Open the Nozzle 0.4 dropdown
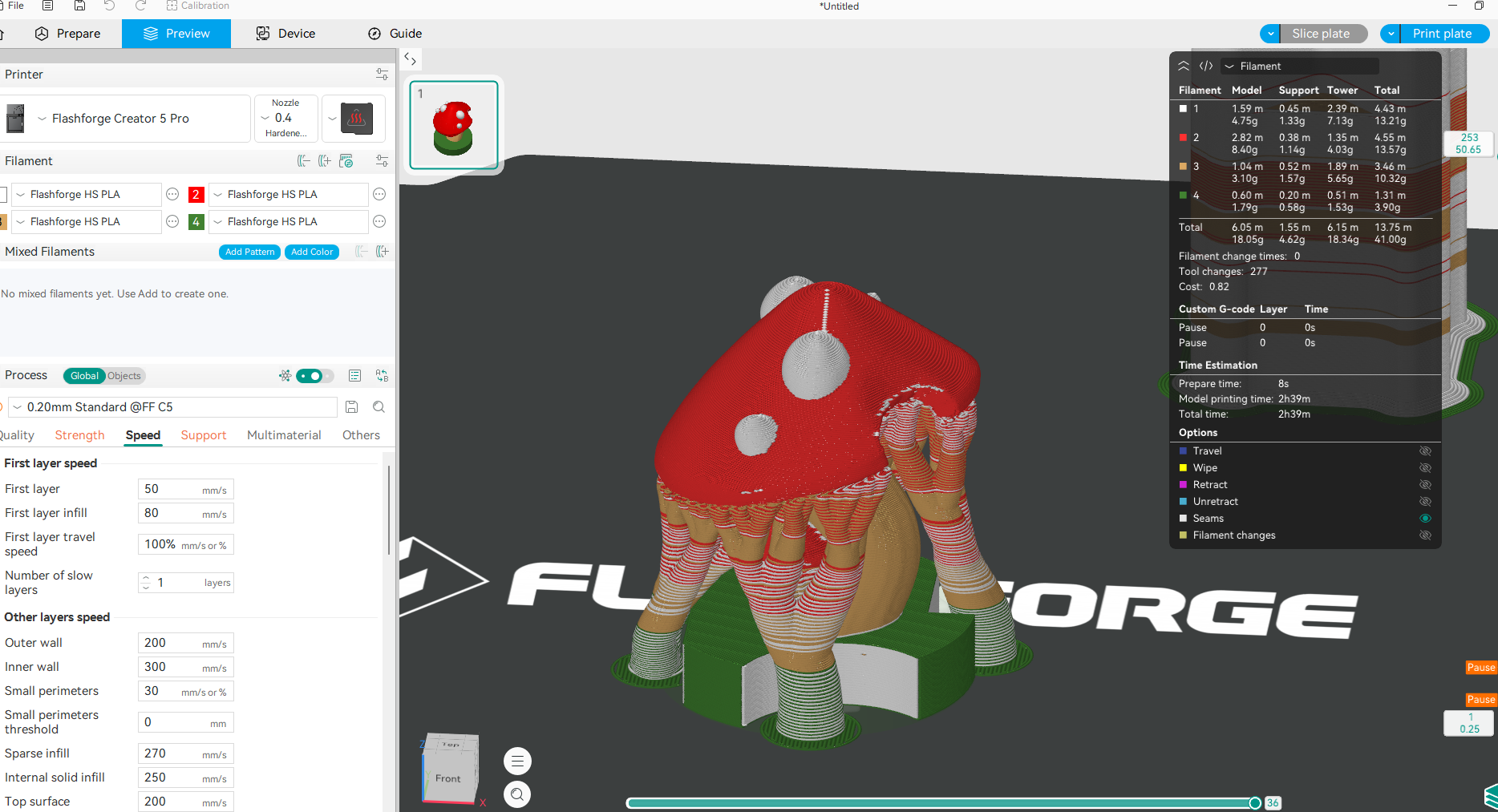This screenshot has height=812, width=1498. pyautogui.click(x=285, y=119)
